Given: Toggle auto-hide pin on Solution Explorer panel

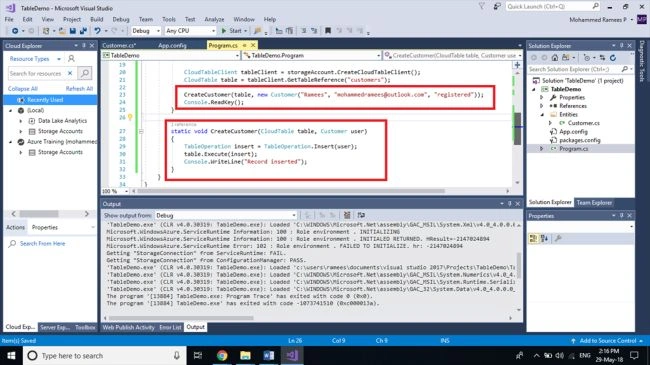Looking at the screenshot, I should [x=621, y=46].
